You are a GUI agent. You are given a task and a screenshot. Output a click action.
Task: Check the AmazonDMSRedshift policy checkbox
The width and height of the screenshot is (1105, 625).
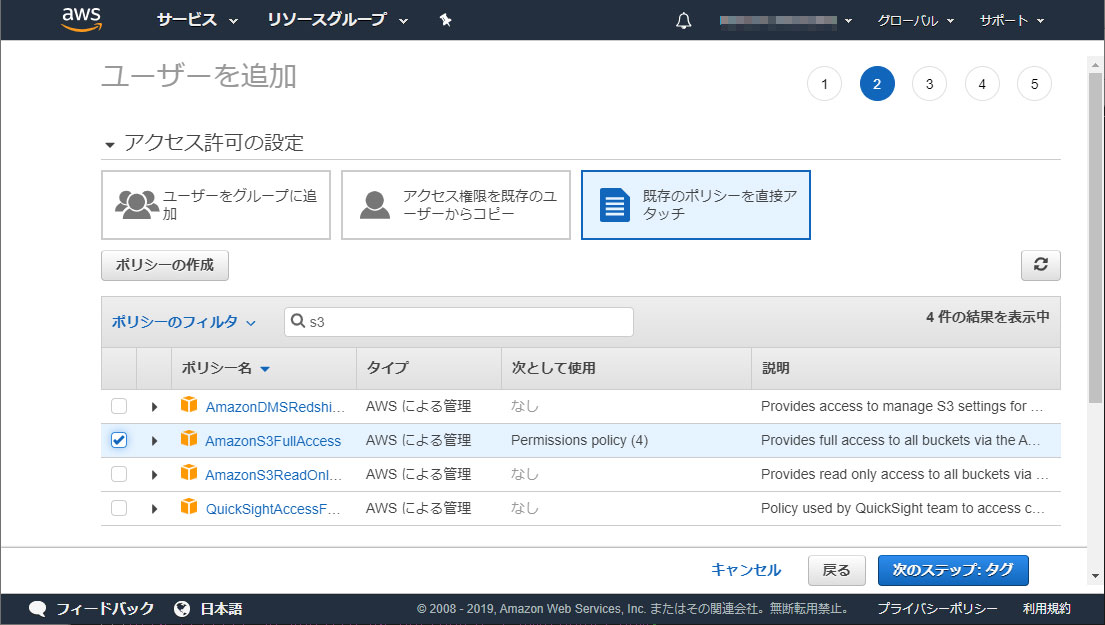point(119,406)
